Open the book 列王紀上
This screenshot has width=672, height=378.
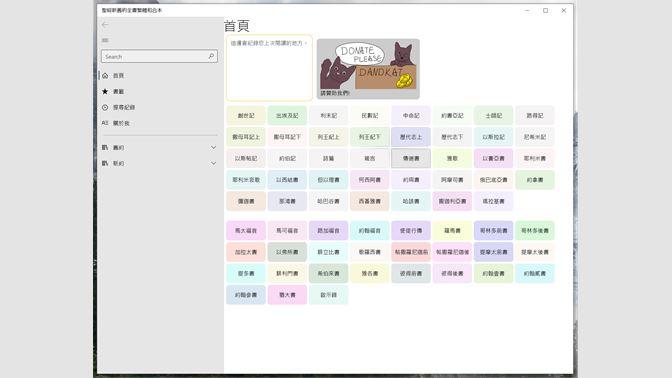[x=329, y=137]
